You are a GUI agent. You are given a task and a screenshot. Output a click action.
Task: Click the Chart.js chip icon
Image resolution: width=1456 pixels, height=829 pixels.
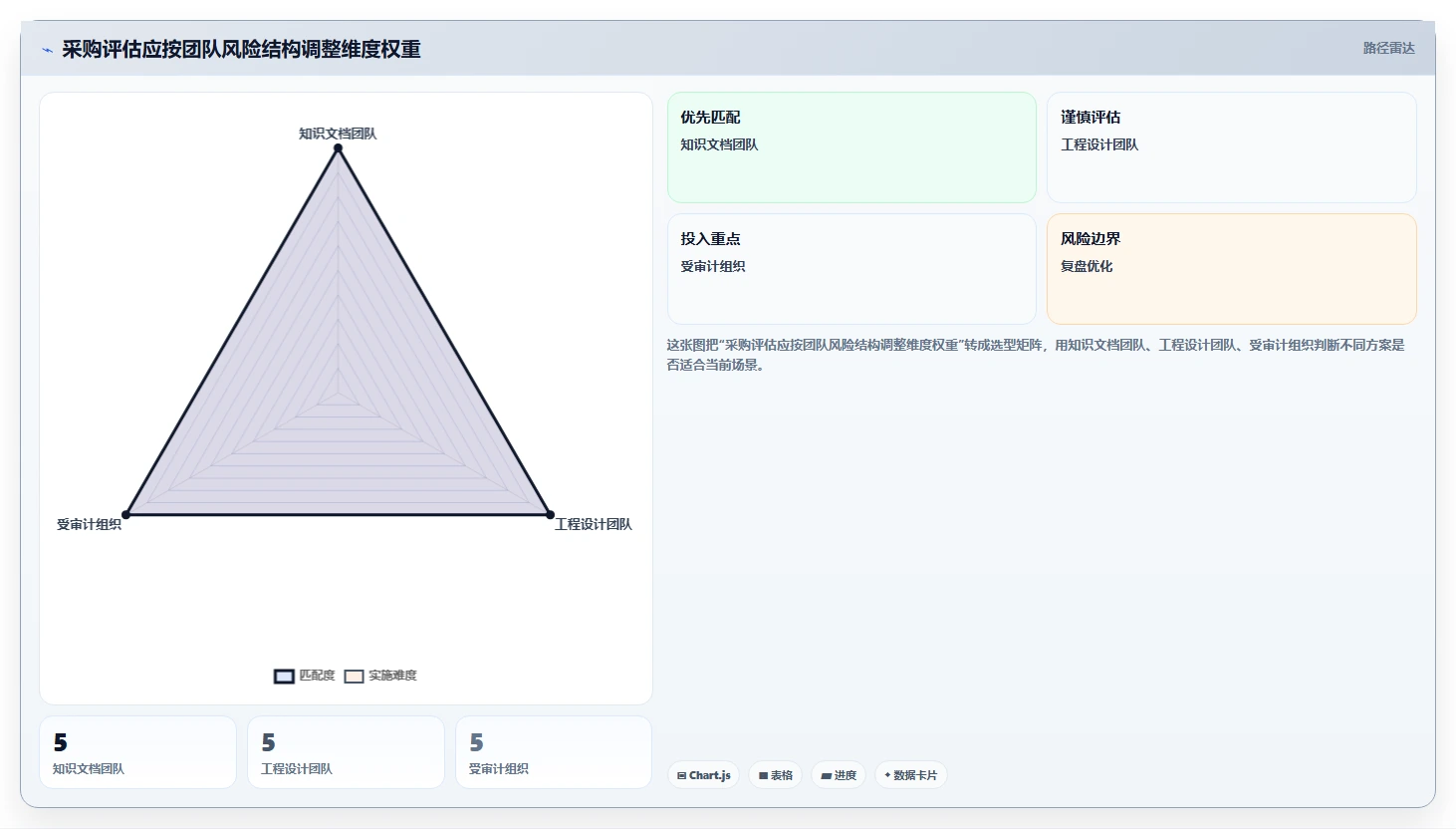(x=681, y=775)
